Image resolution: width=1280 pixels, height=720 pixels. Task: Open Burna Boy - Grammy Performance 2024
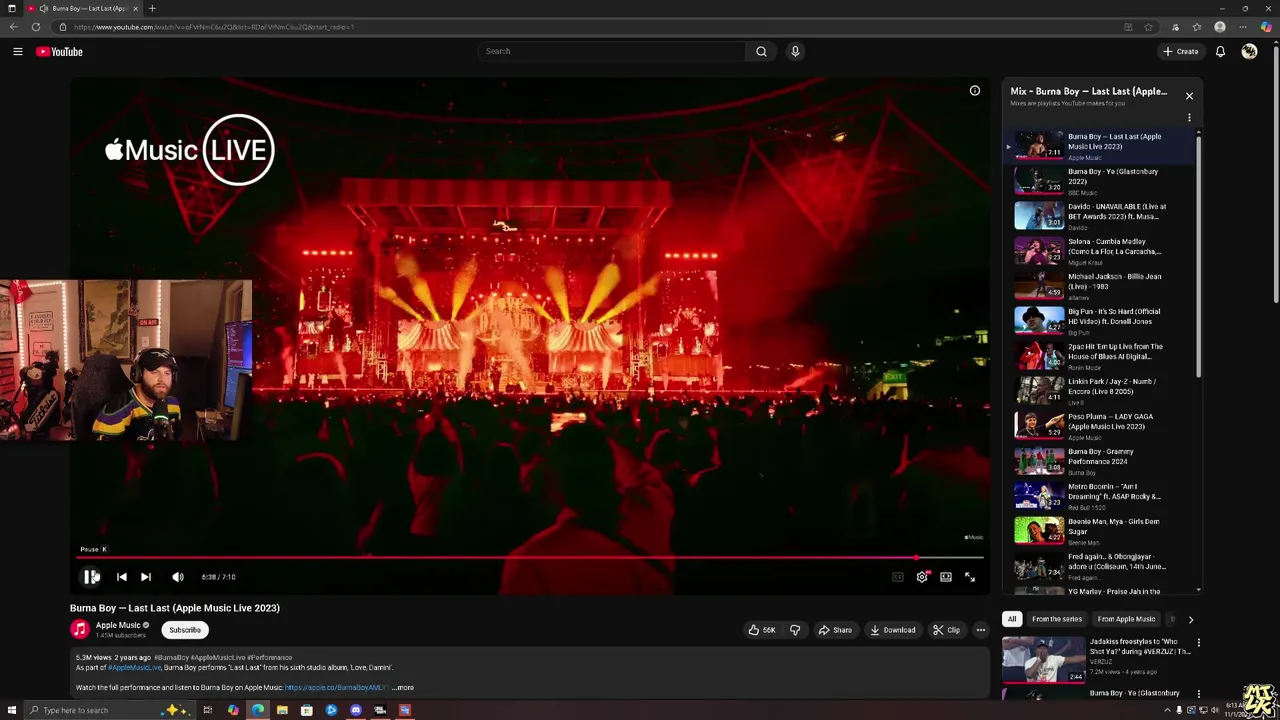(1100, 461)
